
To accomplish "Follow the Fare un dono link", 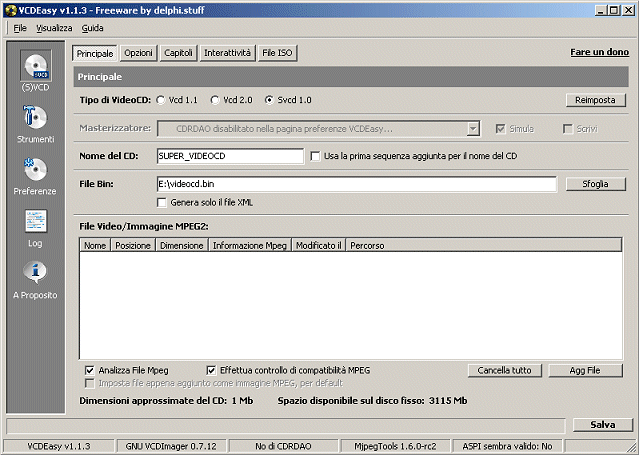I will point(599,51).
